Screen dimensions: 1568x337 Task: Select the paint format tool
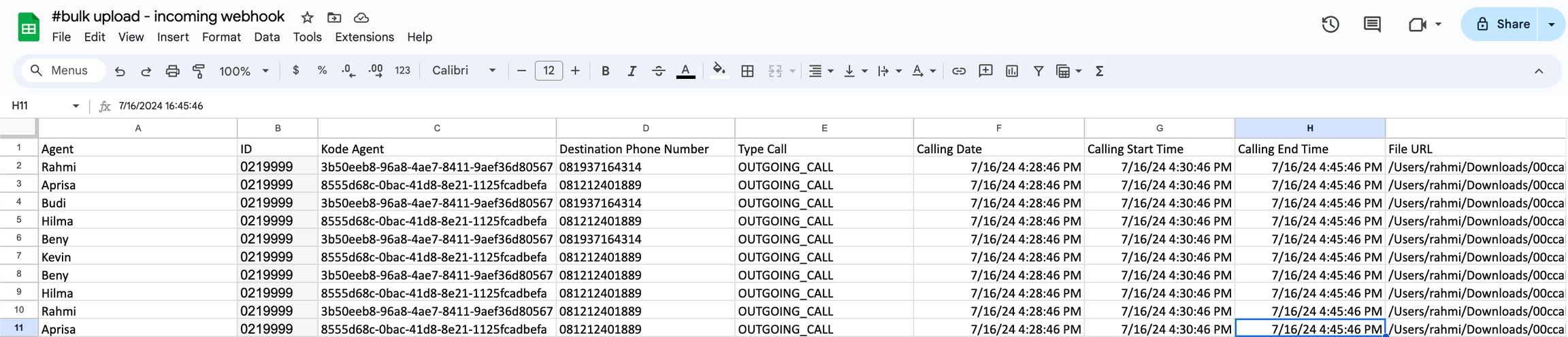199,71
